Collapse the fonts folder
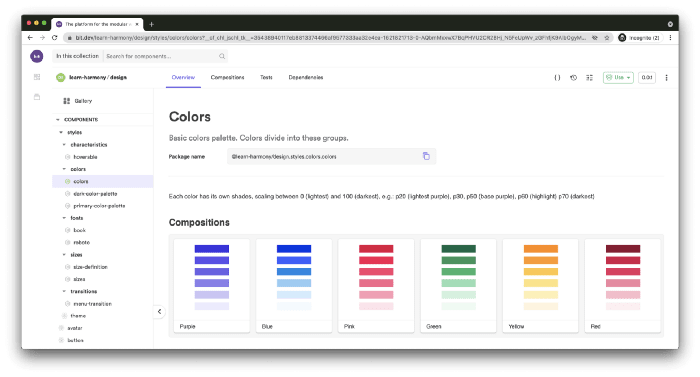The width and height of the screenshot is (700, 377). click(64, 218)
